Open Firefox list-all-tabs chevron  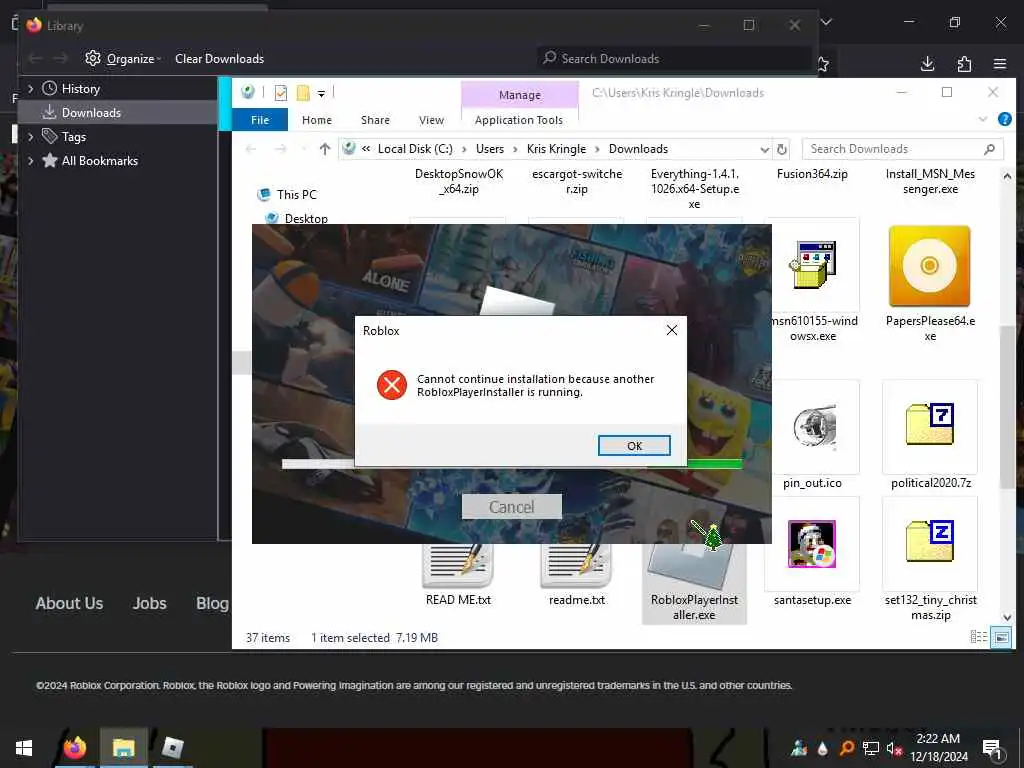click(x=826, y=22)
